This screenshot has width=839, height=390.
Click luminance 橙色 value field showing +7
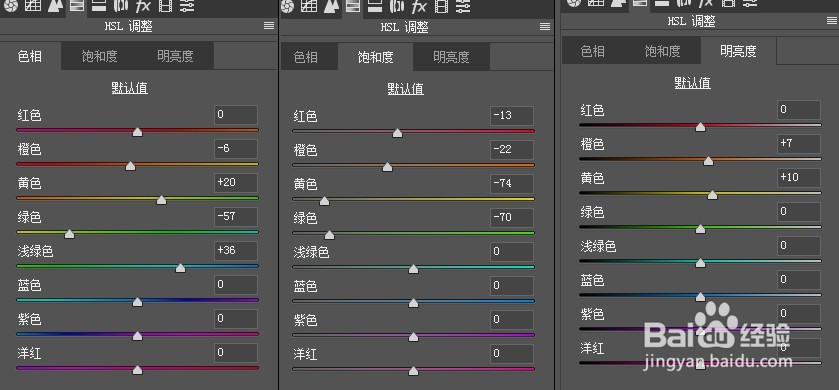point(799,144)
